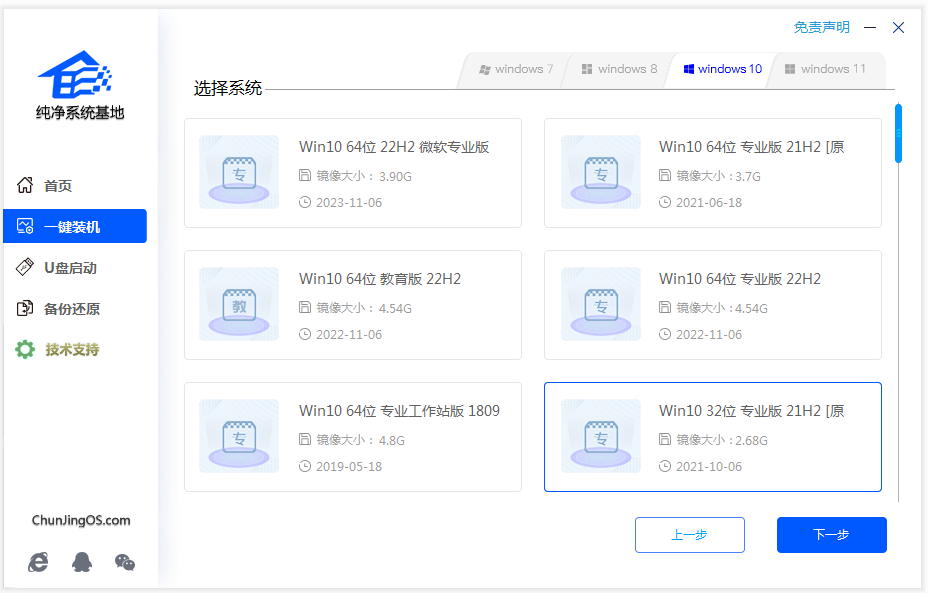Minimize the installer window
This screenshot has width=928, height=593.
point(870,27)
